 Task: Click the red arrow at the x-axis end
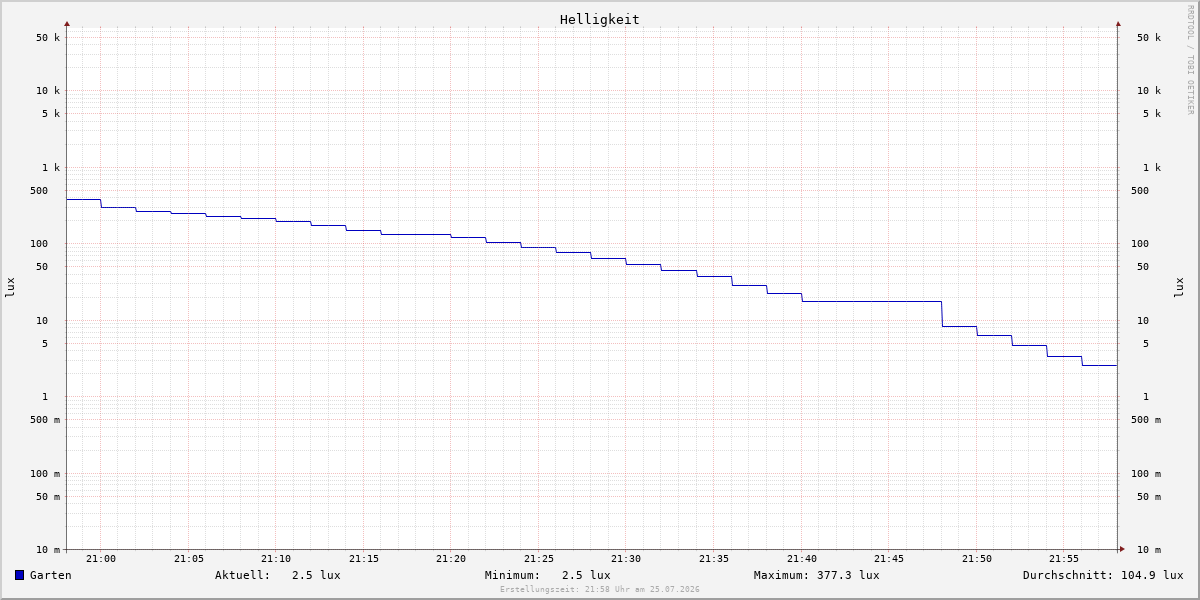click(1122, 549)
